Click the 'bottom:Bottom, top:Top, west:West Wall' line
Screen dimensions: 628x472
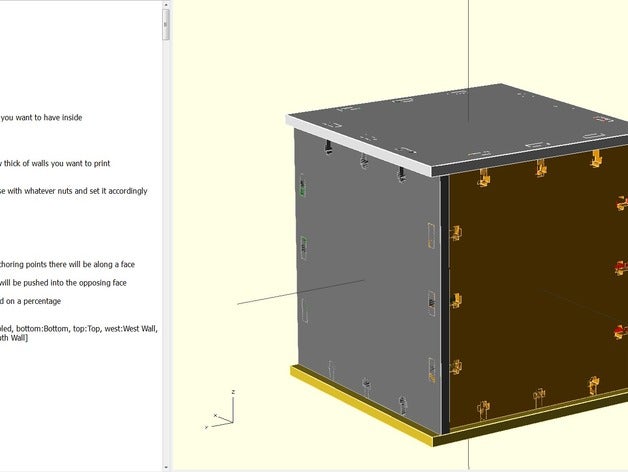coord(79,327)
